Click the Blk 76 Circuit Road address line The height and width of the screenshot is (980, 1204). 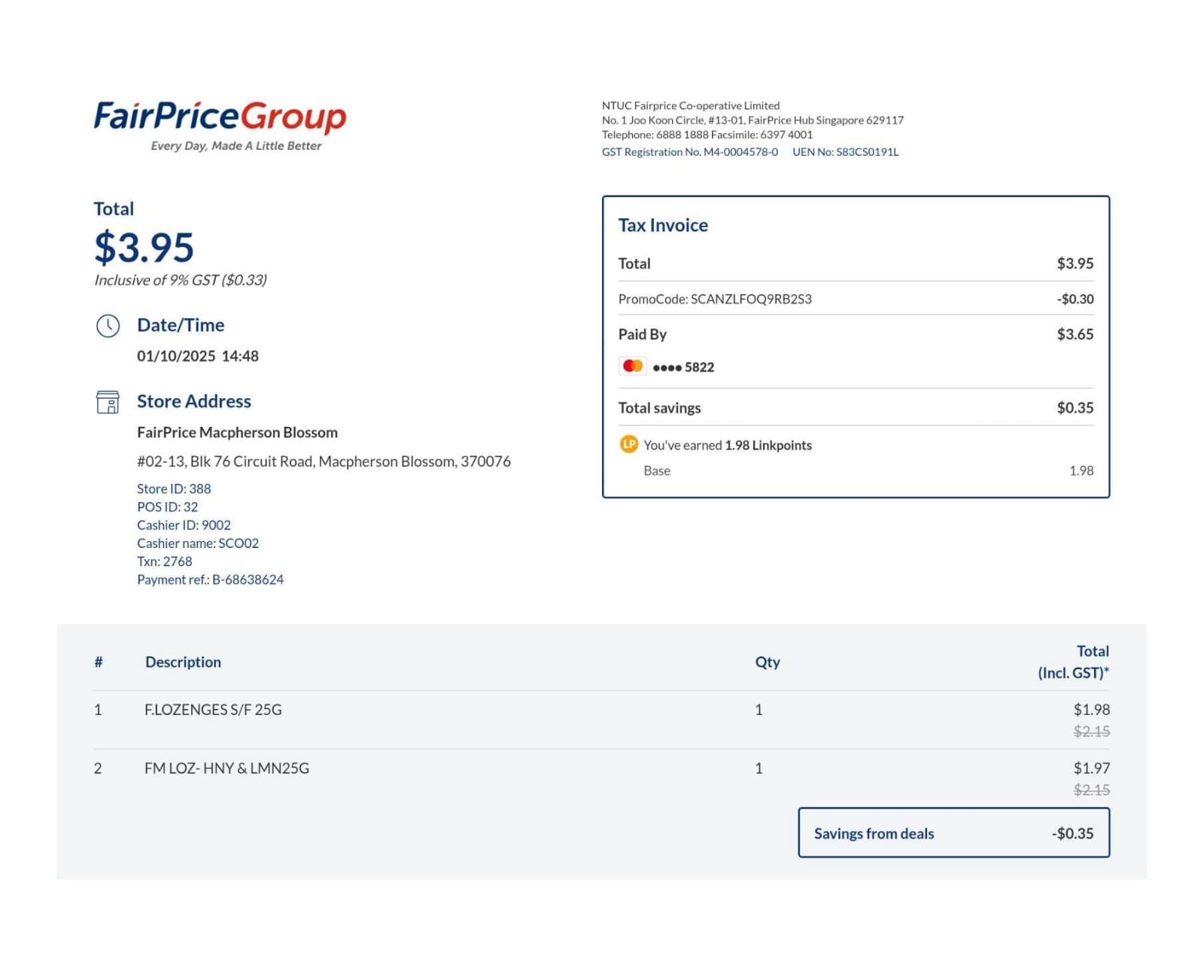pos(324,461)
